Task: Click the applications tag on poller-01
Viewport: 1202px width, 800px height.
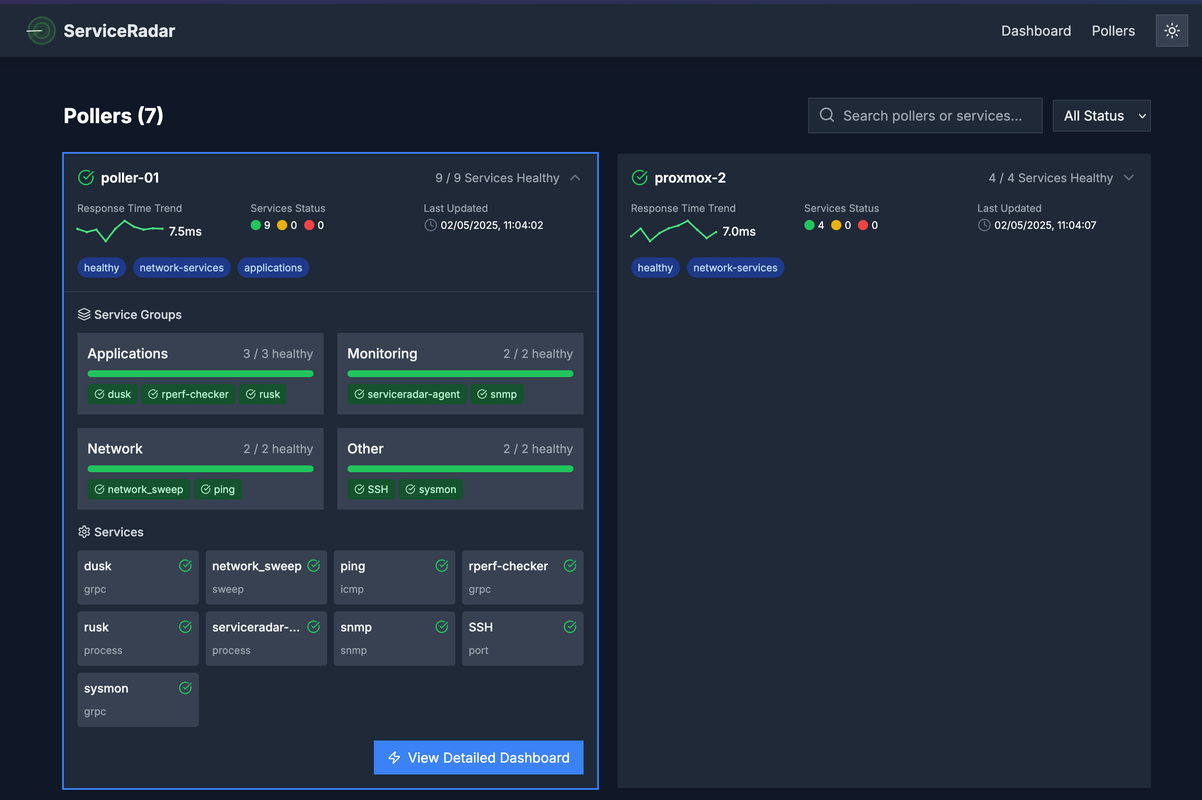Action: click(x=273, y=268)
